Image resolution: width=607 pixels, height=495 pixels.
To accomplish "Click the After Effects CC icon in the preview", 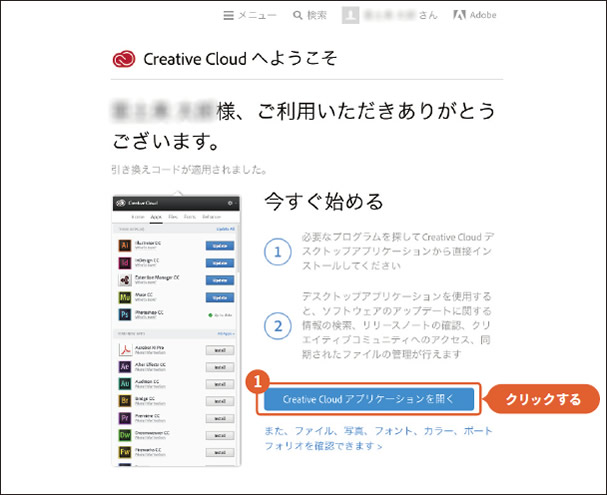I will (x=125, y=367).
